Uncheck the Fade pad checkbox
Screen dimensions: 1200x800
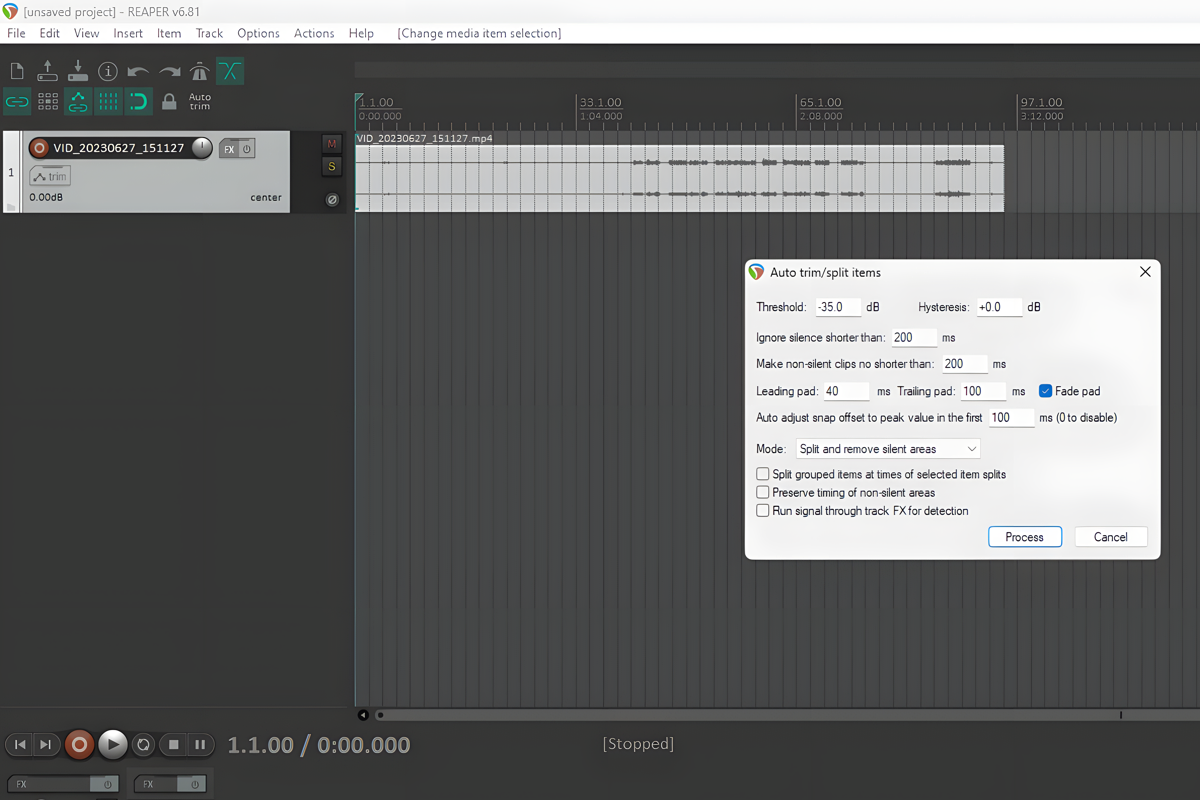pos(1045,391)
